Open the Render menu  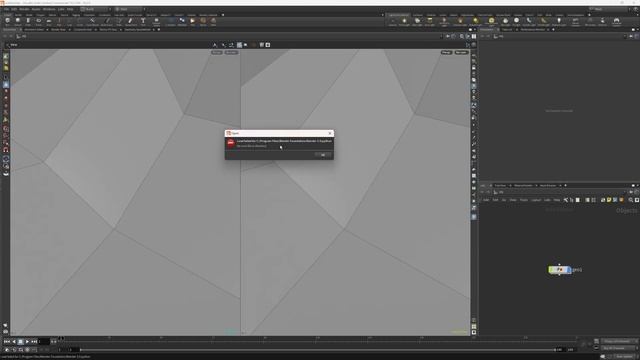point(24,9)
